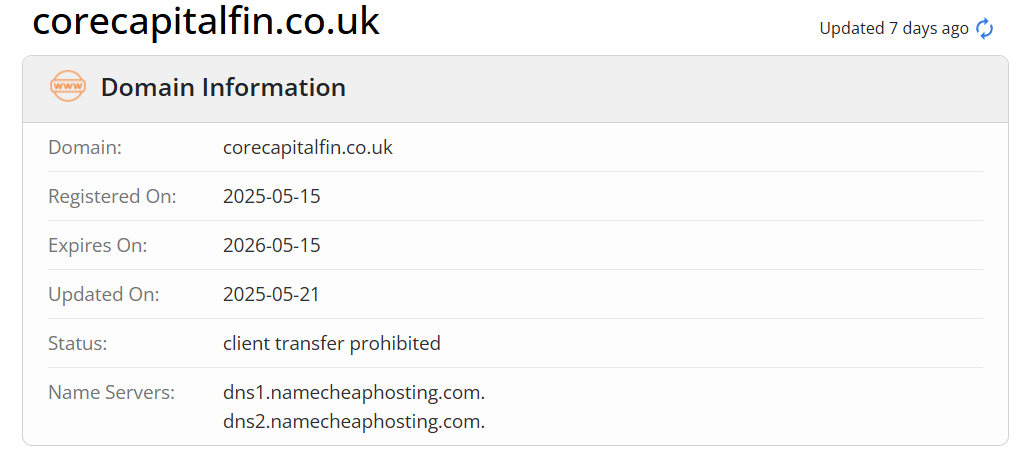The width and height of the screenshot is (1013, 455).
Task: Click the blue refresh icon
Action: (x=985, y=29)
